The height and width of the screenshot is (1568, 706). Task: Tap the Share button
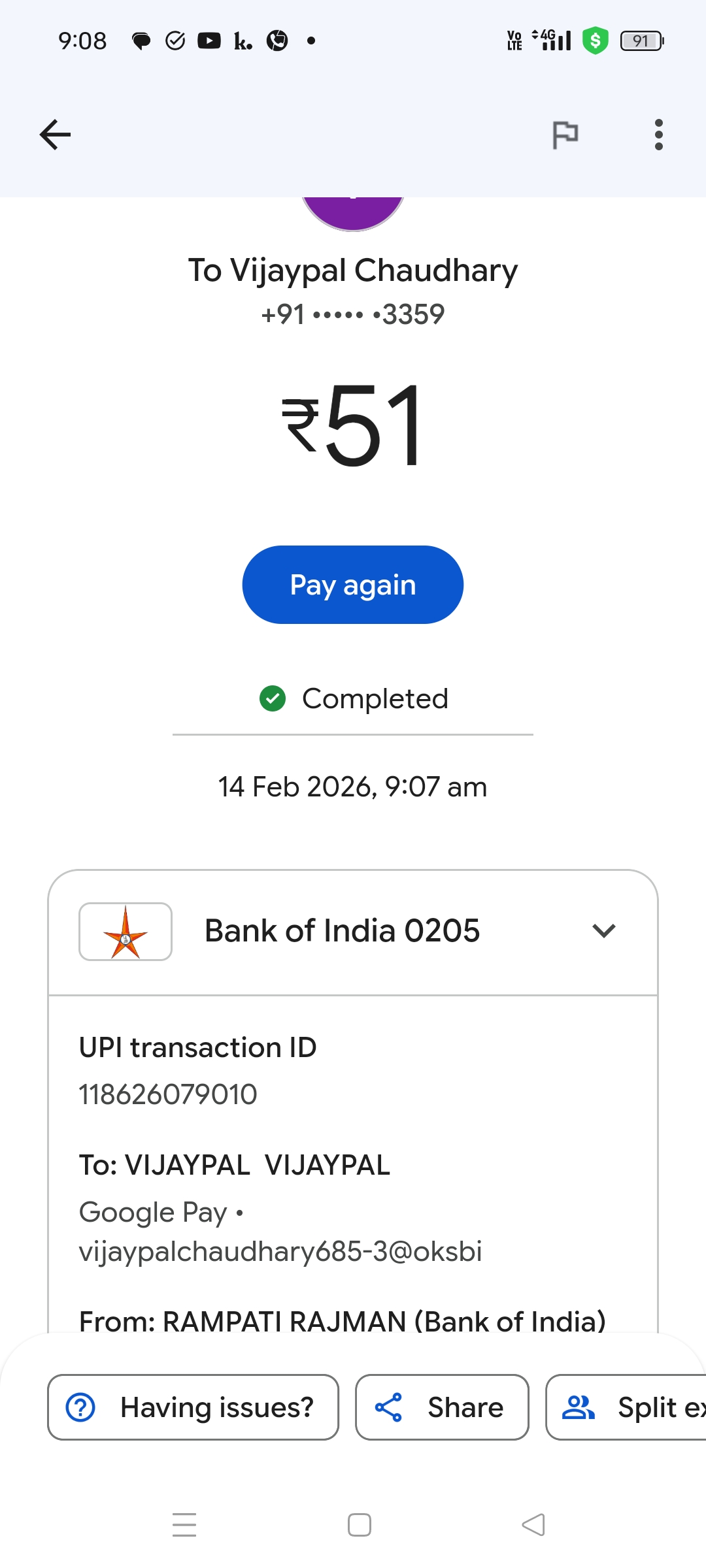[442, 1407]
